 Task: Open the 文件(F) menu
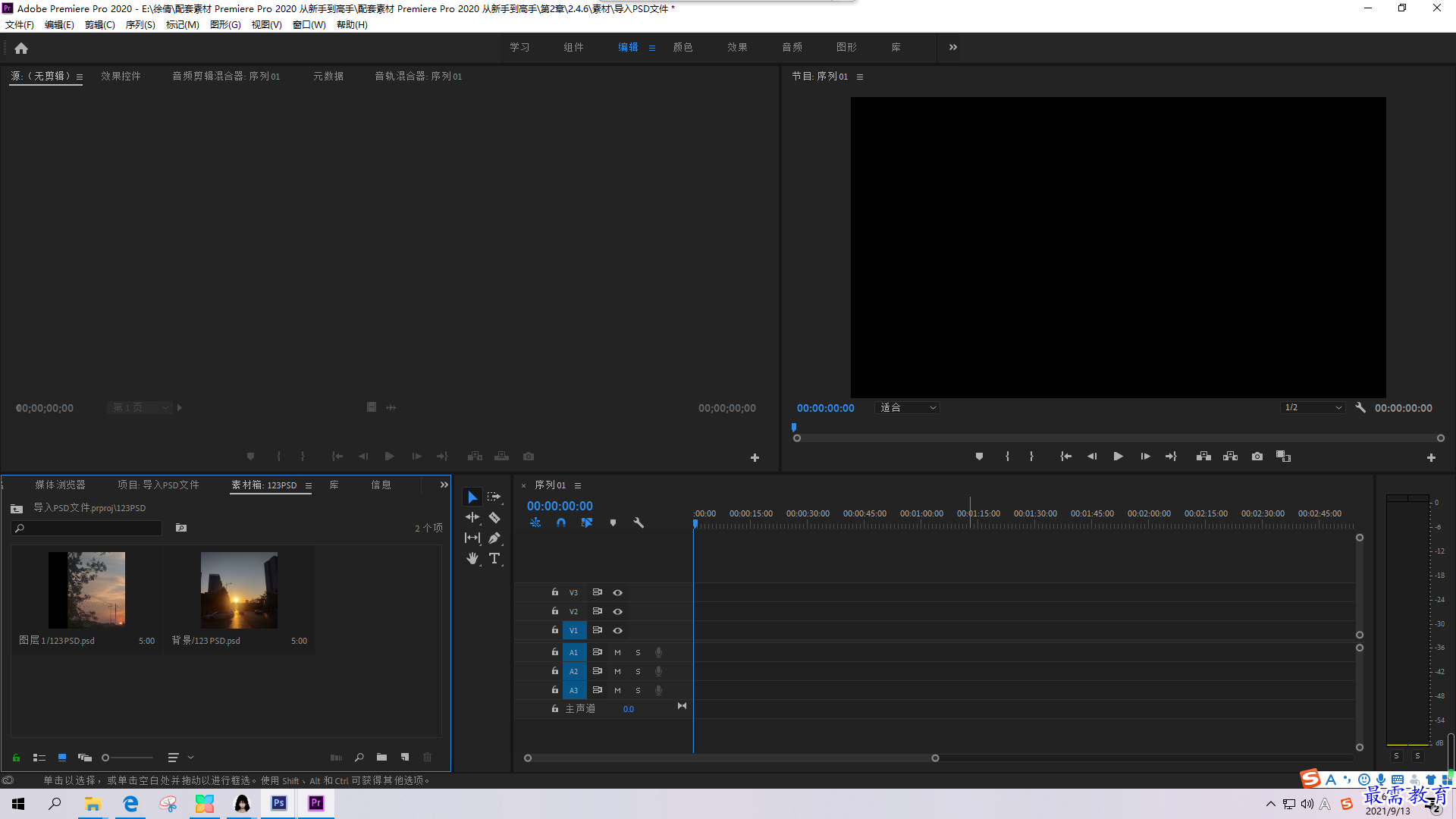pos(20,25)
